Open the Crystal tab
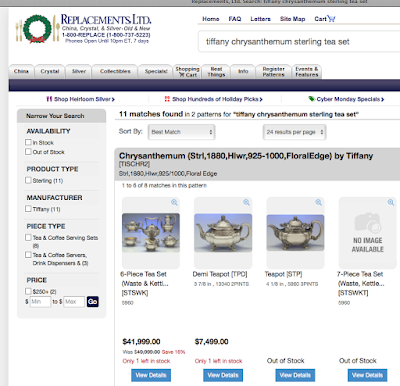The width and height of the screenshot is (400, 386). tap(50, 71)
